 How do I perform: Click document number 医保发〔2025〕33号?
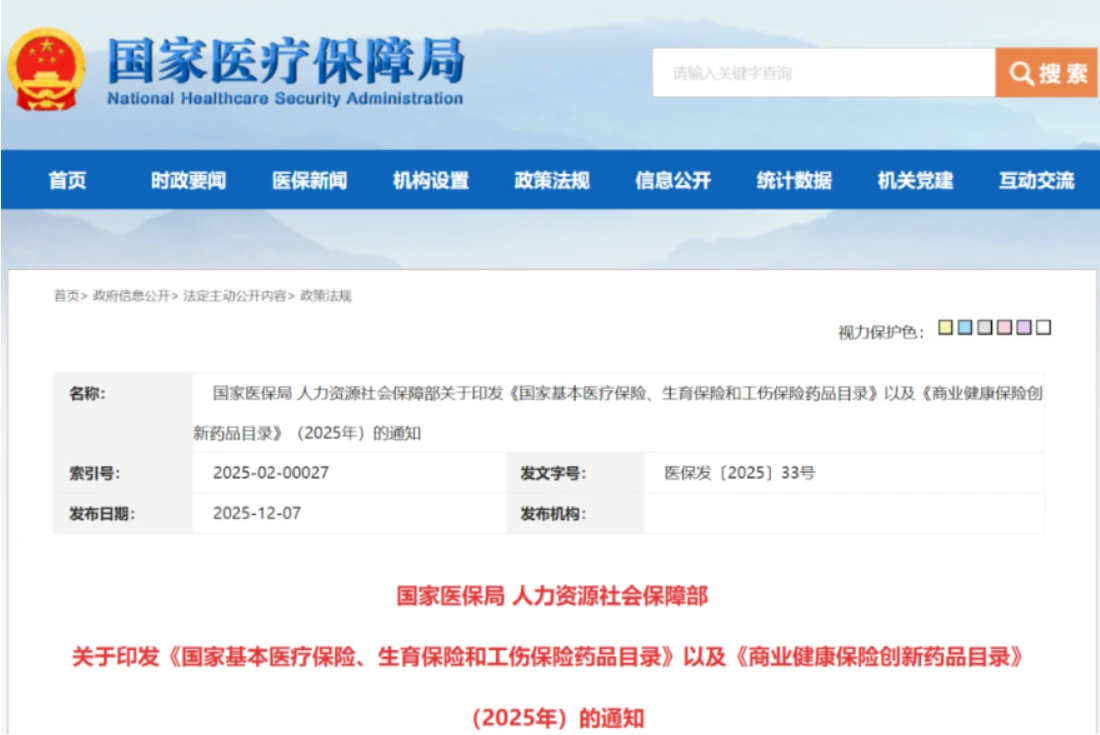point(740,473)
